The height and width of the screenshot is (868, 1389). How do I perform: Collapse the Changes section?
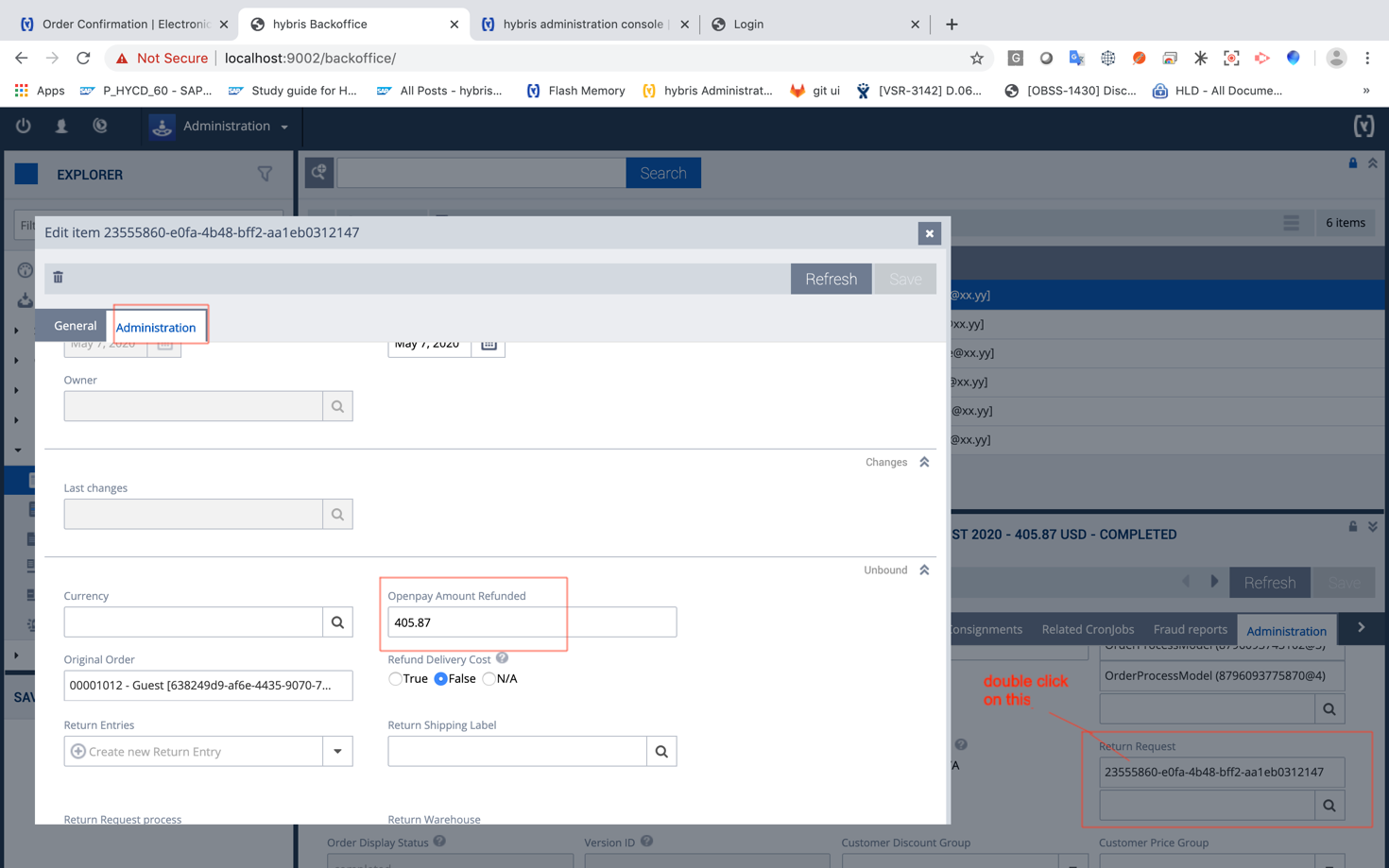(x=924, y=462)
